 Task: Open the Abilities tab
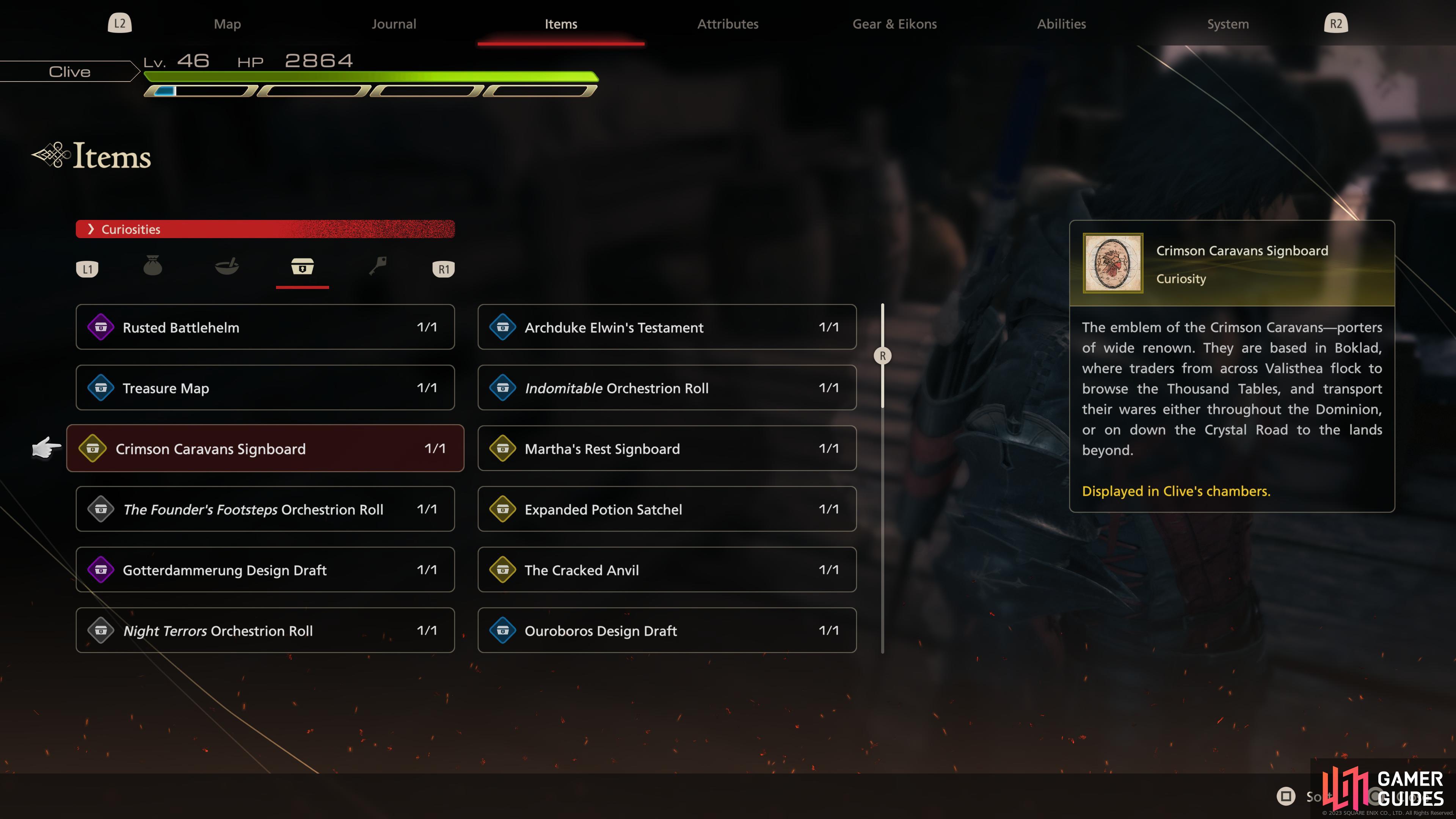pyautogui.click(x=1062, y=24)
